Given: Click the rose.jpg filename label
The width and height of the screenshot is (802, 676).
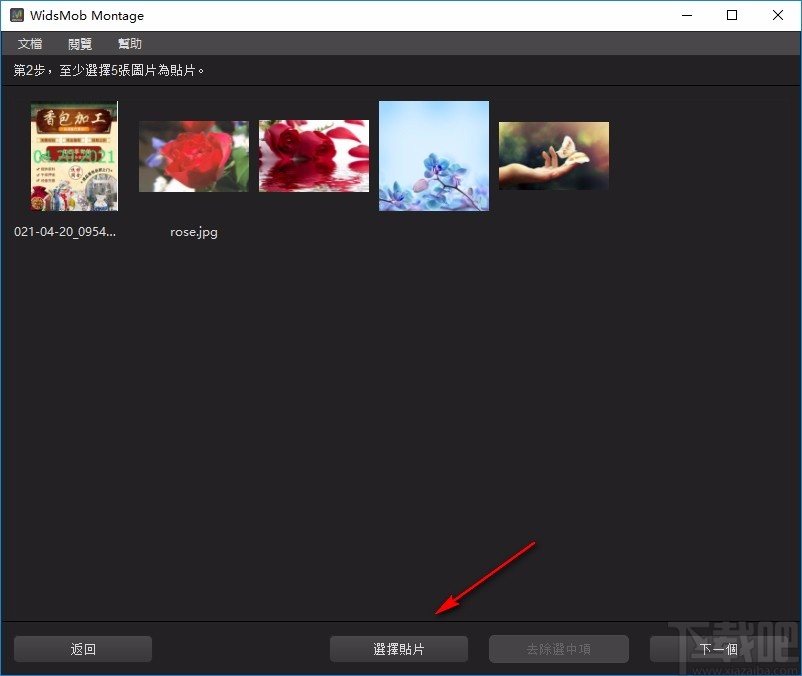Looking at the screenshot, I should [x=193, y=231].
